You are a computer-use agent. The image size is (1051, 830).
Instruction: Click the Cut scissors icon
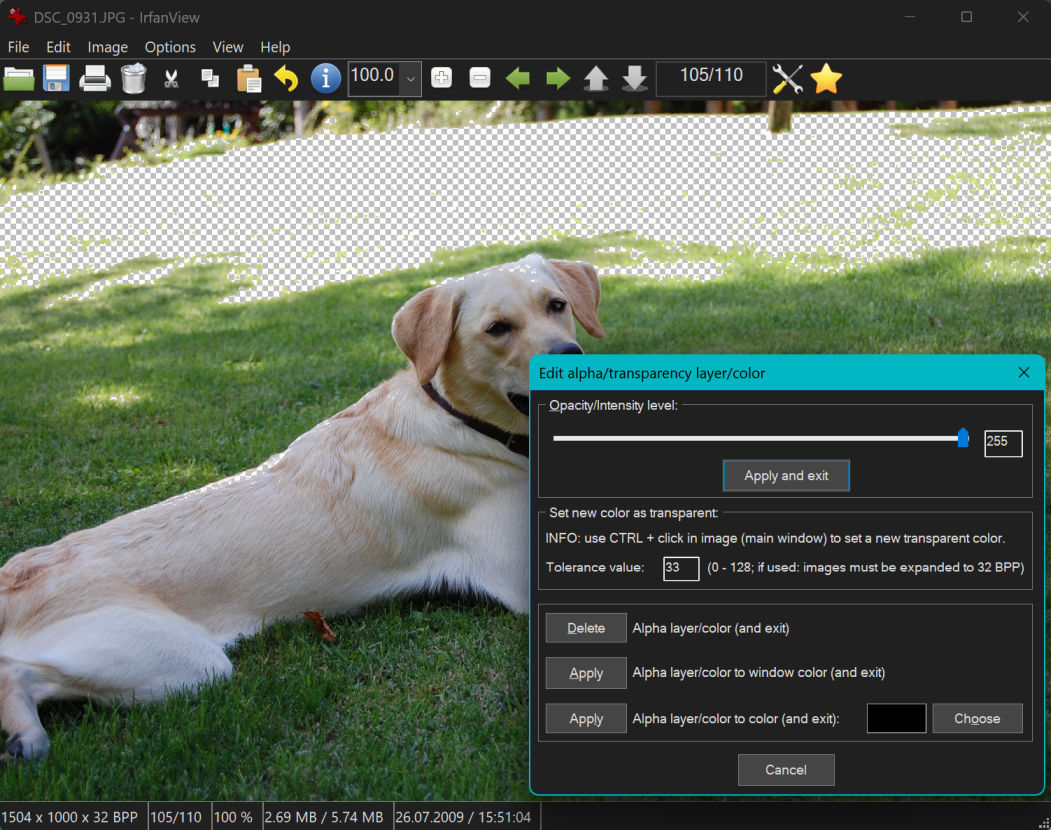[x=171, y=79]
